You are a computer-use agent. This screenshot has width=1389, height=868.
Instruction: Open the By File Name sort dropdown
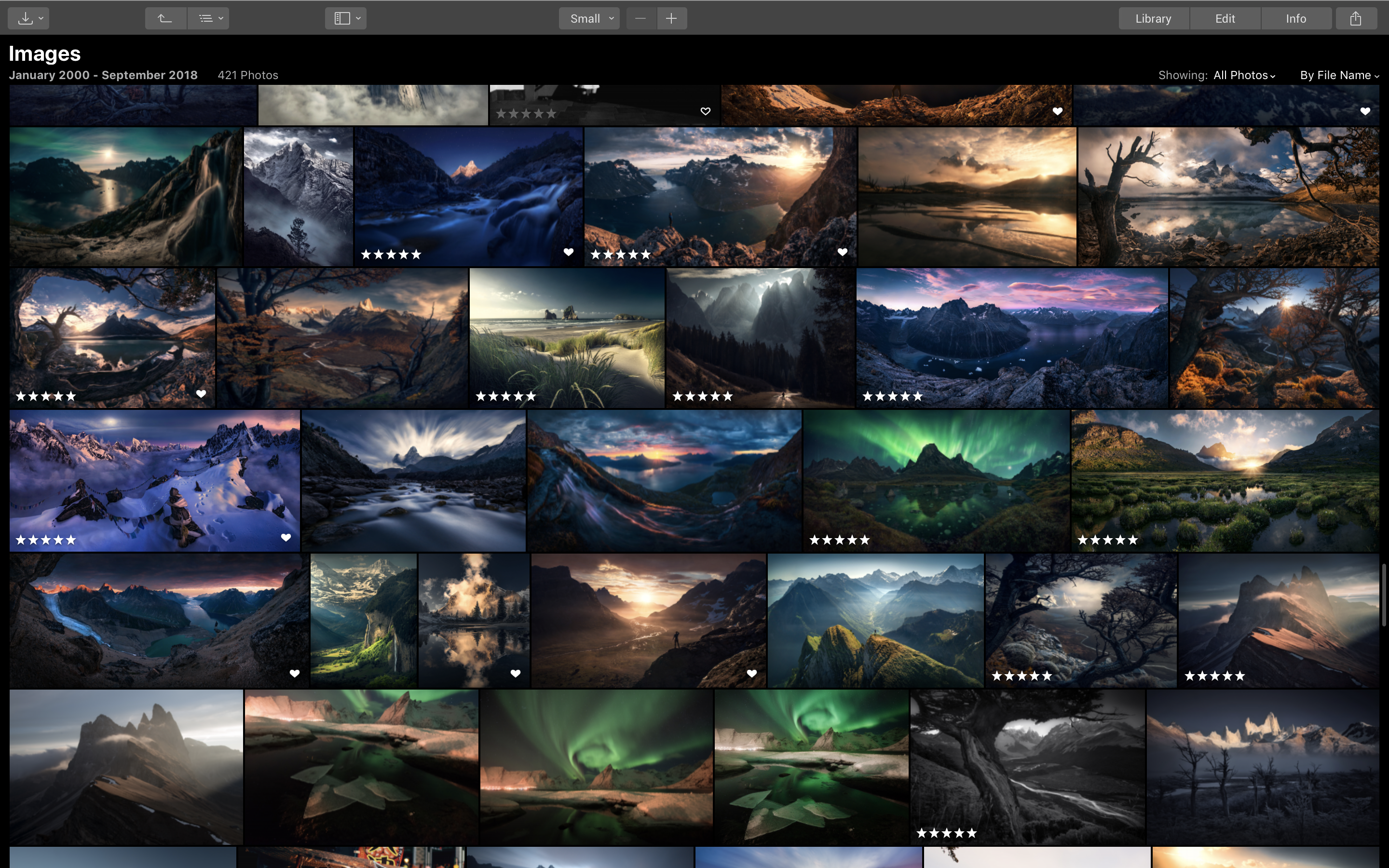1338,75
